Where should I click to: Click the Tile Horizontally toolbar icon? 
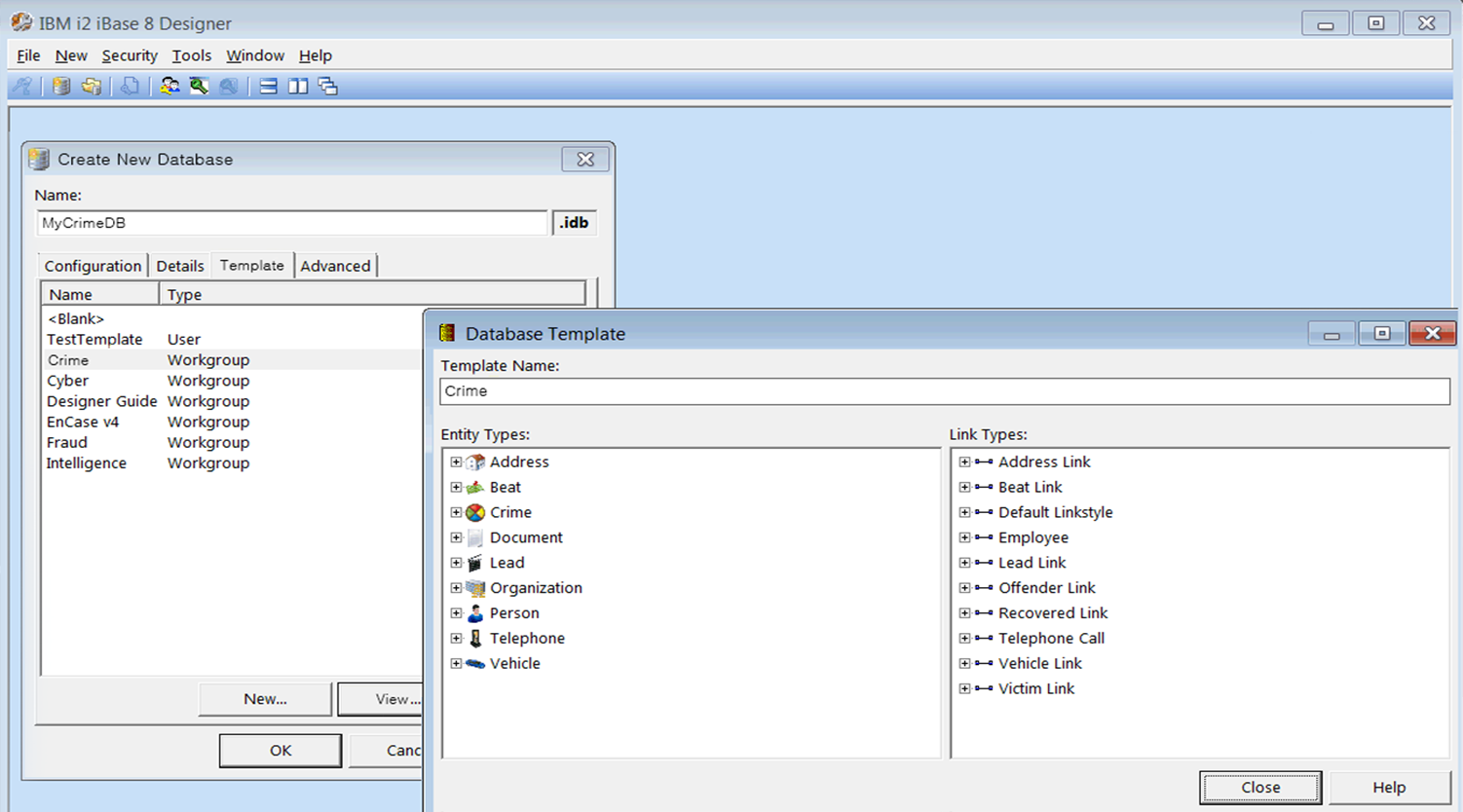[x=268, y=87]
